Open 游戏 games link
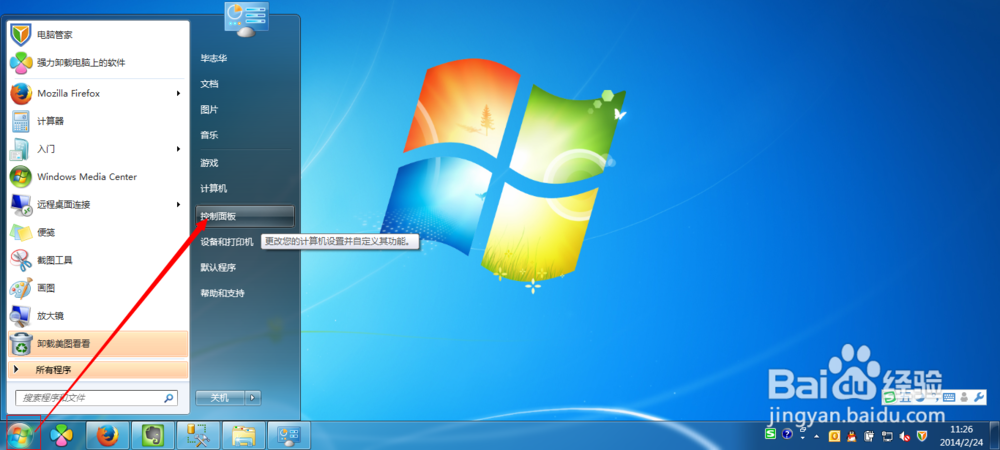The image size is (1000, 450). (209, 163)
